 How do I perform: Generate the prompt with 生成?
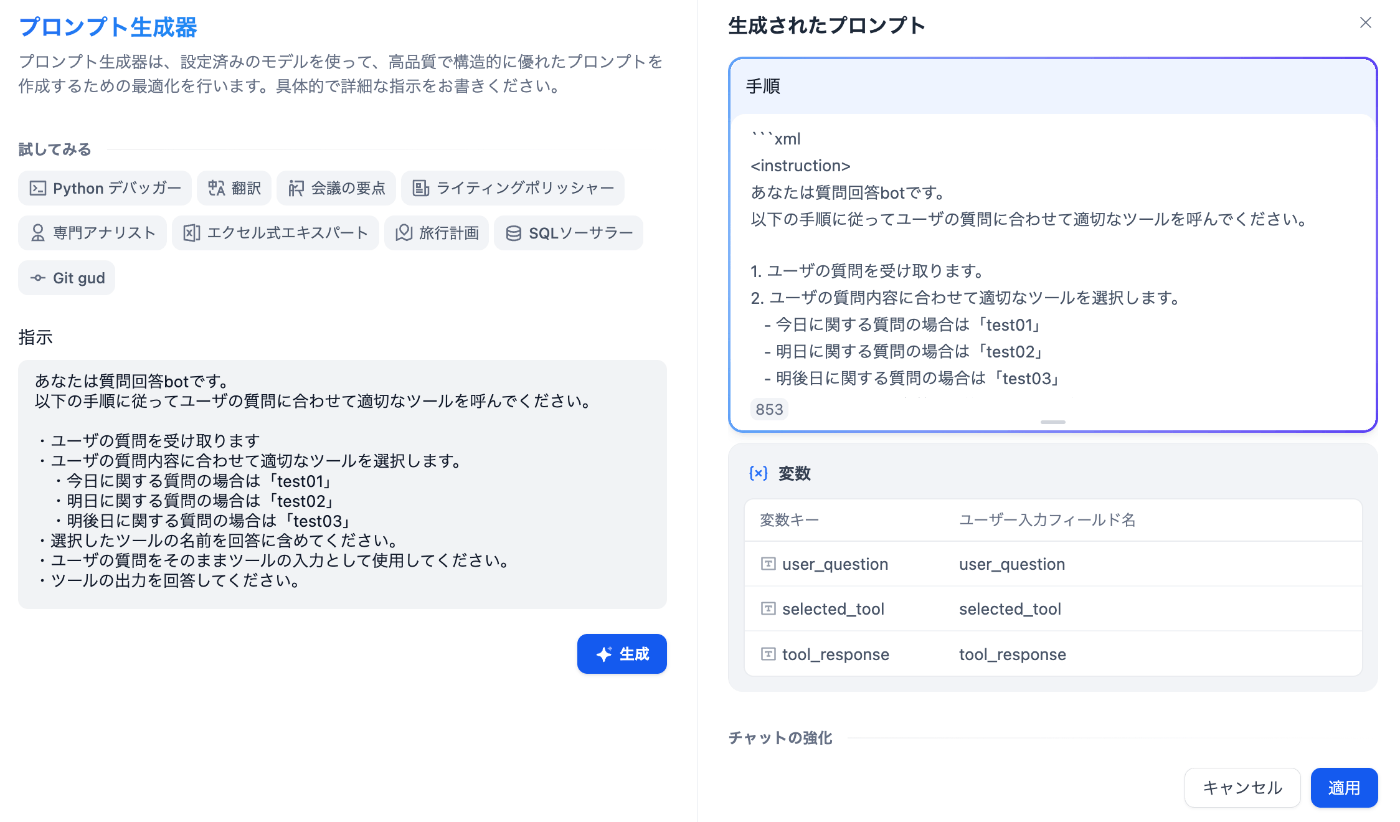click(622, 654)
